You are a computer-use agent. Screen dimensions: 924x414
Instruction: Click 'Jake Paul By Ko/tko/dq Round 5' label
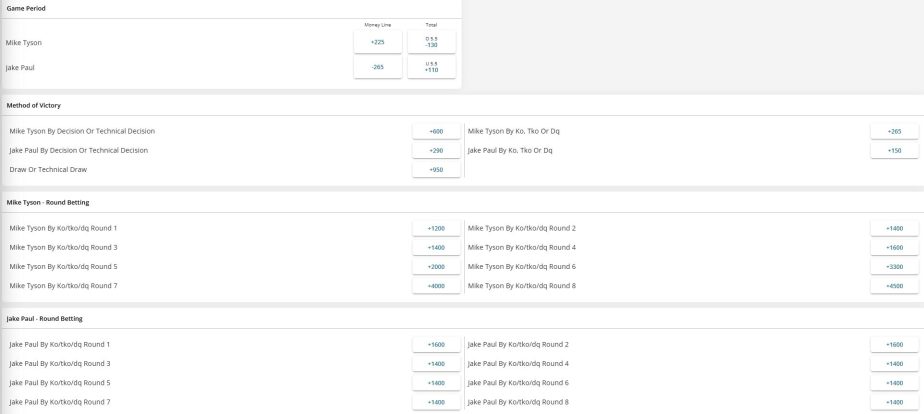pyautogui.click(x=60, y=383)
